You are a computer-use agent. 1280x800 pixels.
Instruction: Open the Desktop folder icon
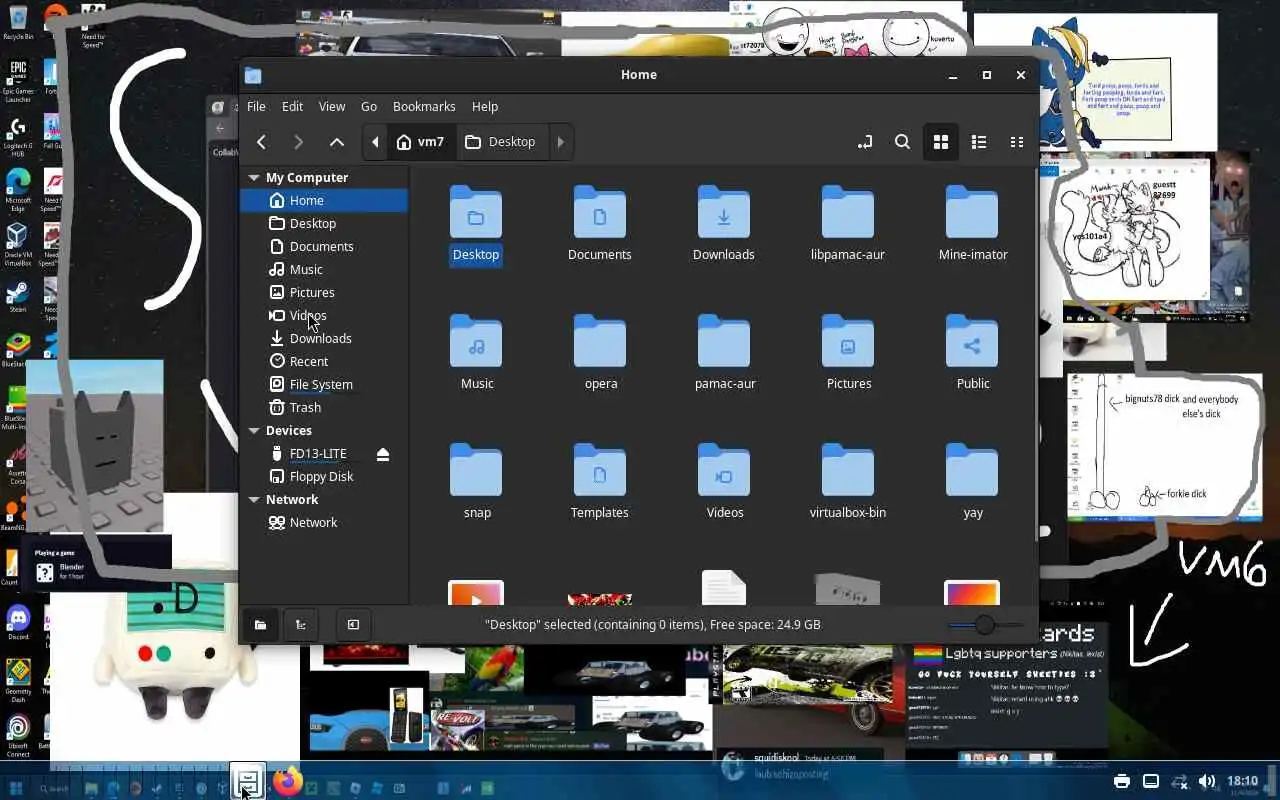[476, 224]
